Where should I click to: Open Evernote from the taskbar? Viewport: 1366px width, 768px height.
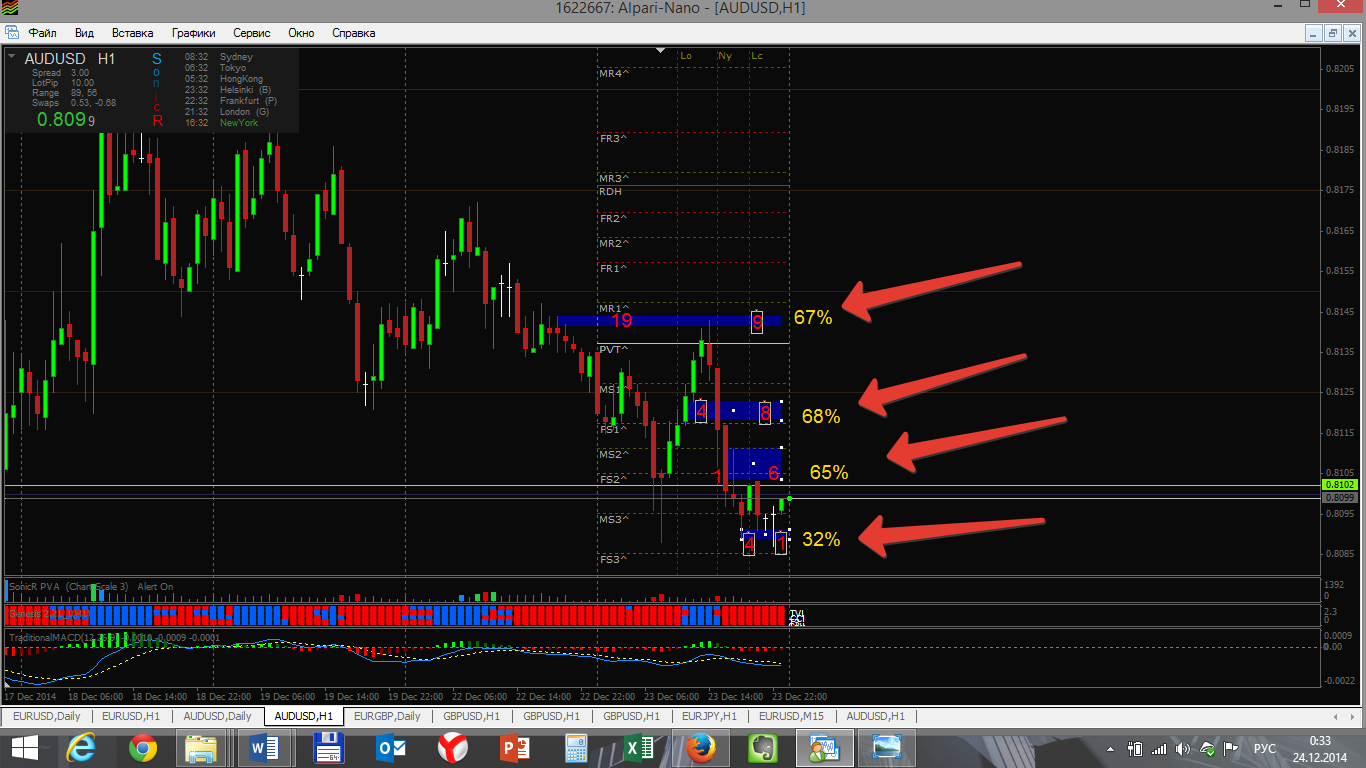(x=762, y=747)
